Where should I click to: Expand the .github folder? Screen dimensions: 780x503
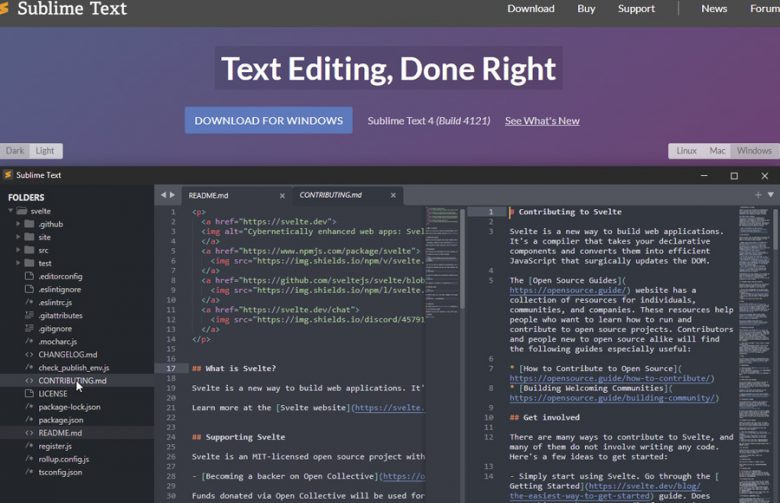18,224
